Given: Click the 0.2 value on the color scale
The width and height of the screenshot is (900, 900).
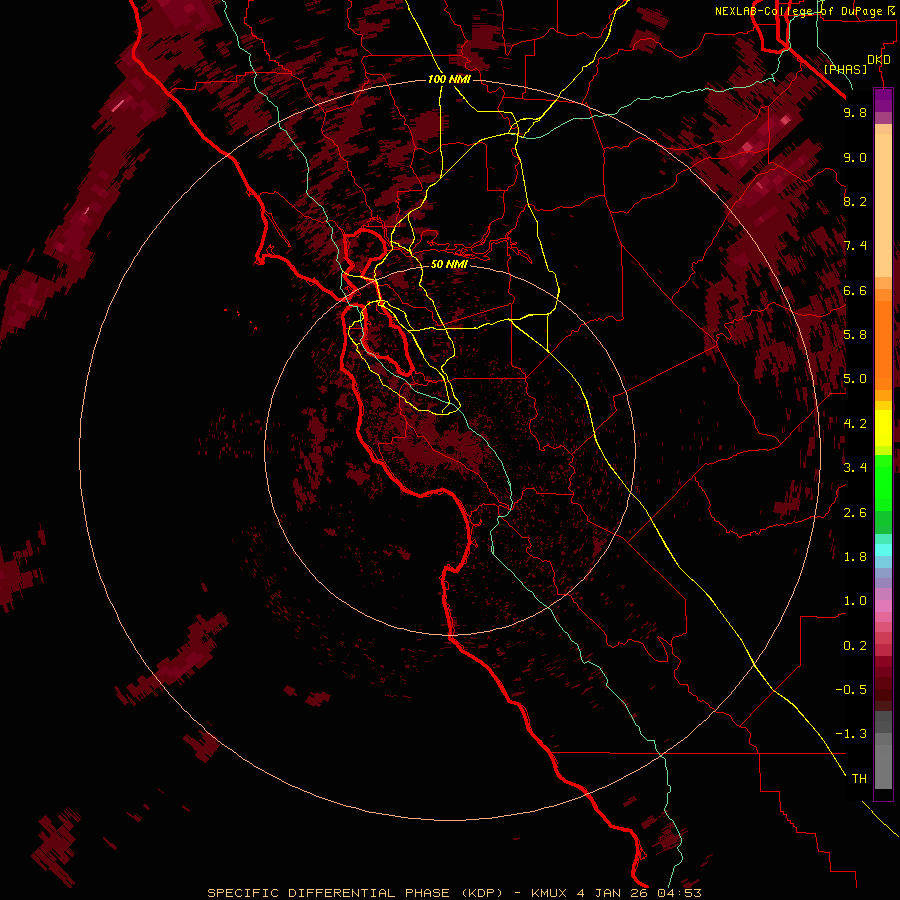Looking at the screenshot, I should pos(855,646).
